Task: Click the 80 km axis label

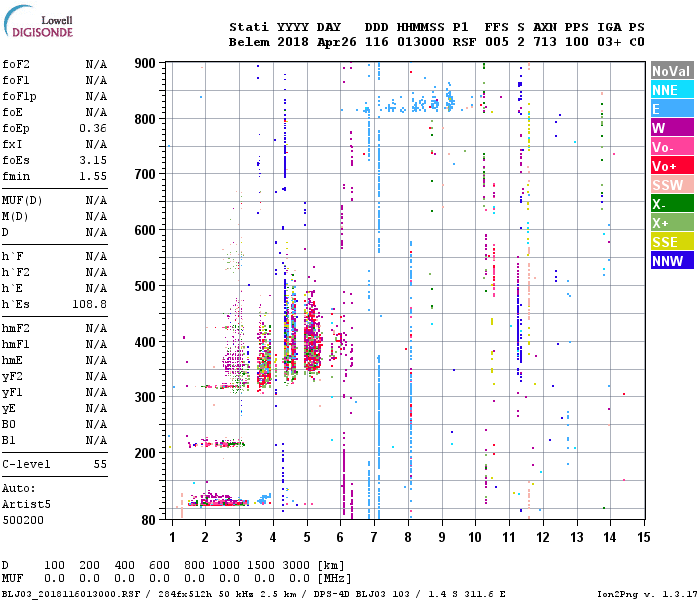Action: [149, 520]
